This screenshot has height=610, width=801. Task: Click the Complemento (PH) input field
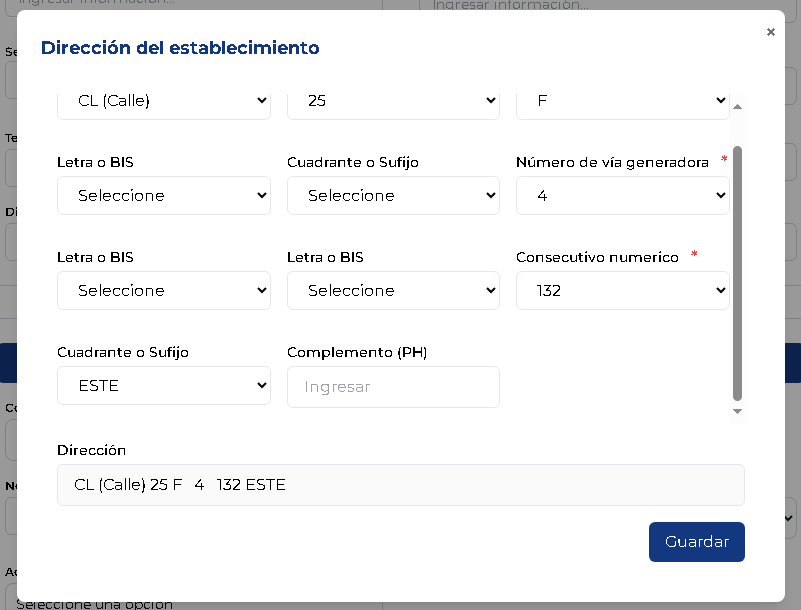point(393,387)
